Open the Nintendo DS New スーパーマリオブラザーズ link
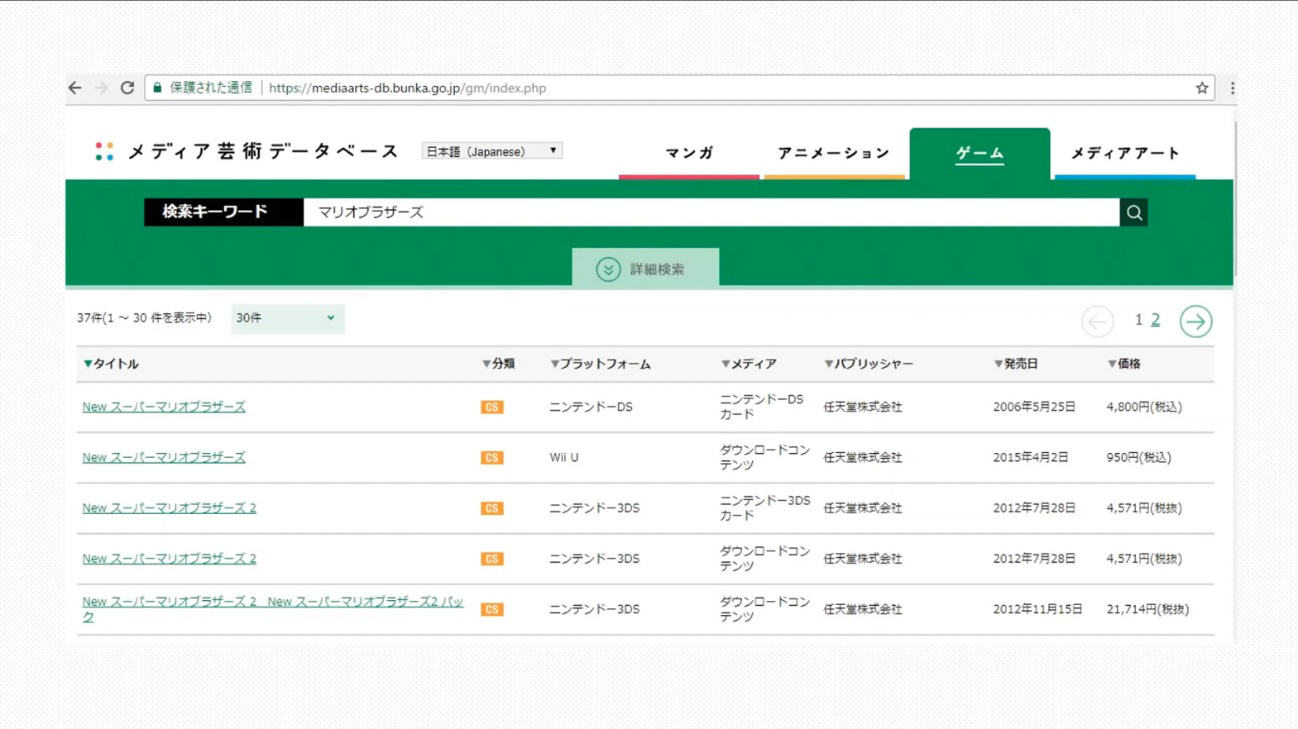Viewport: 1298px width, 729px height. tap(164, 407)
